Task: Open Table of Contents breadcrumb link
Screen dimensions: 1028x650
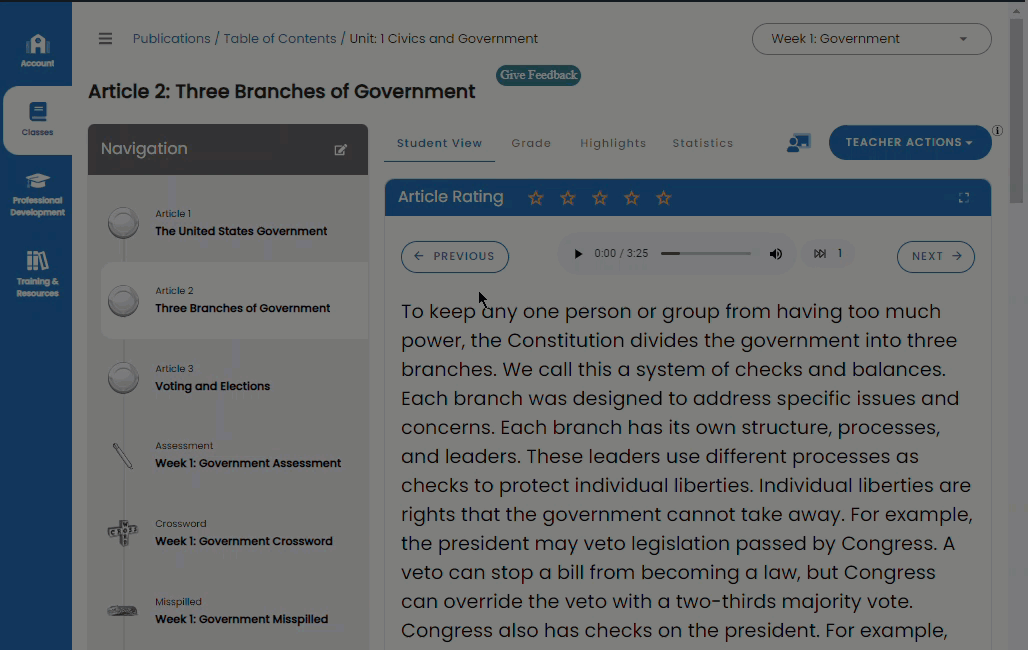Action: coord(280,39)
